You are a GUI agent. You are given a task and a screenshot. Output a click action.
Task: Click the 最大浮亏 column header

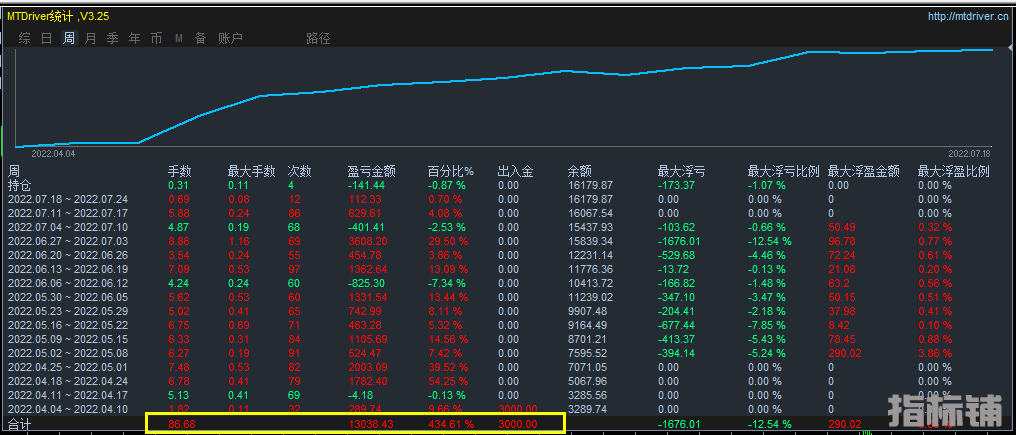point(681,172)
